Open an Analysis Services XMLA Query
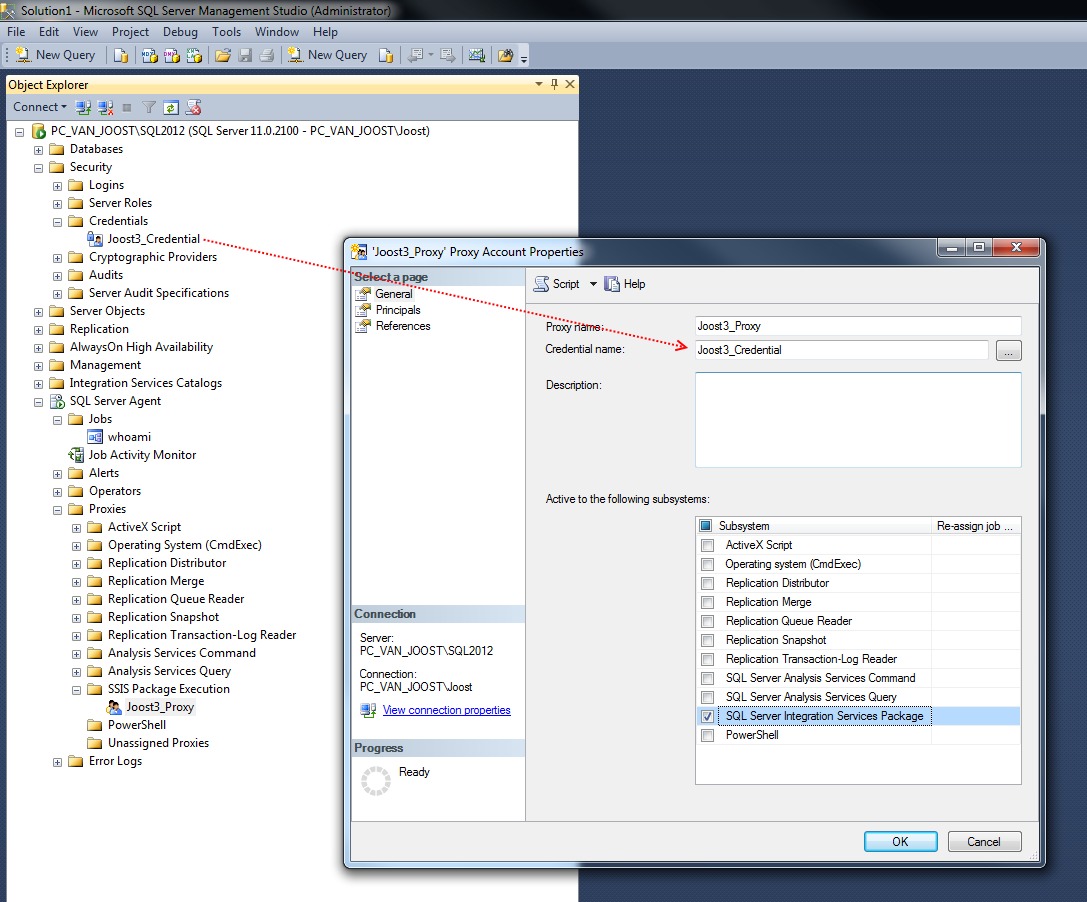Image resolution: width=1087 pixels, height=902 pixels. 194,55
